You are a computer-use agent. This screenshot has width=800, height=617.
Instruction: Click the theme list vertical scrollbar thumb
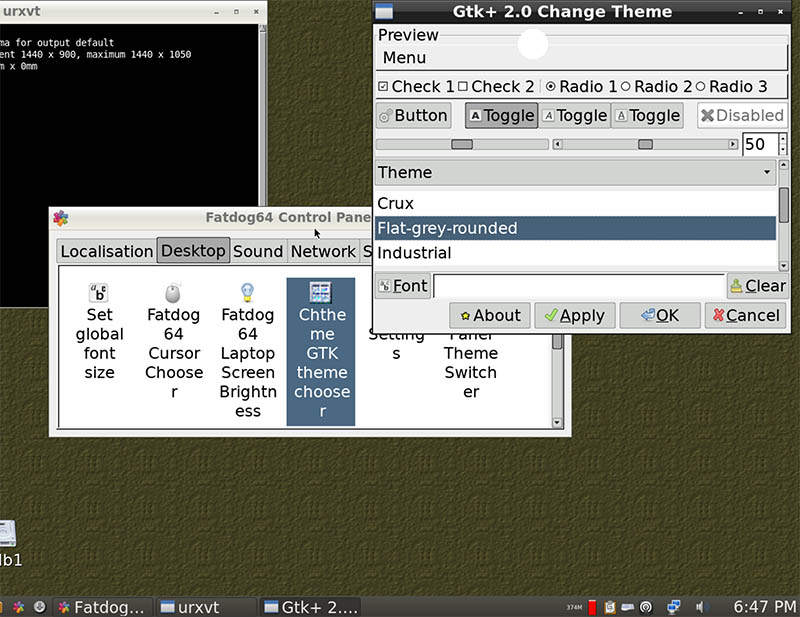pyautogui.click(x=784, y=205)
